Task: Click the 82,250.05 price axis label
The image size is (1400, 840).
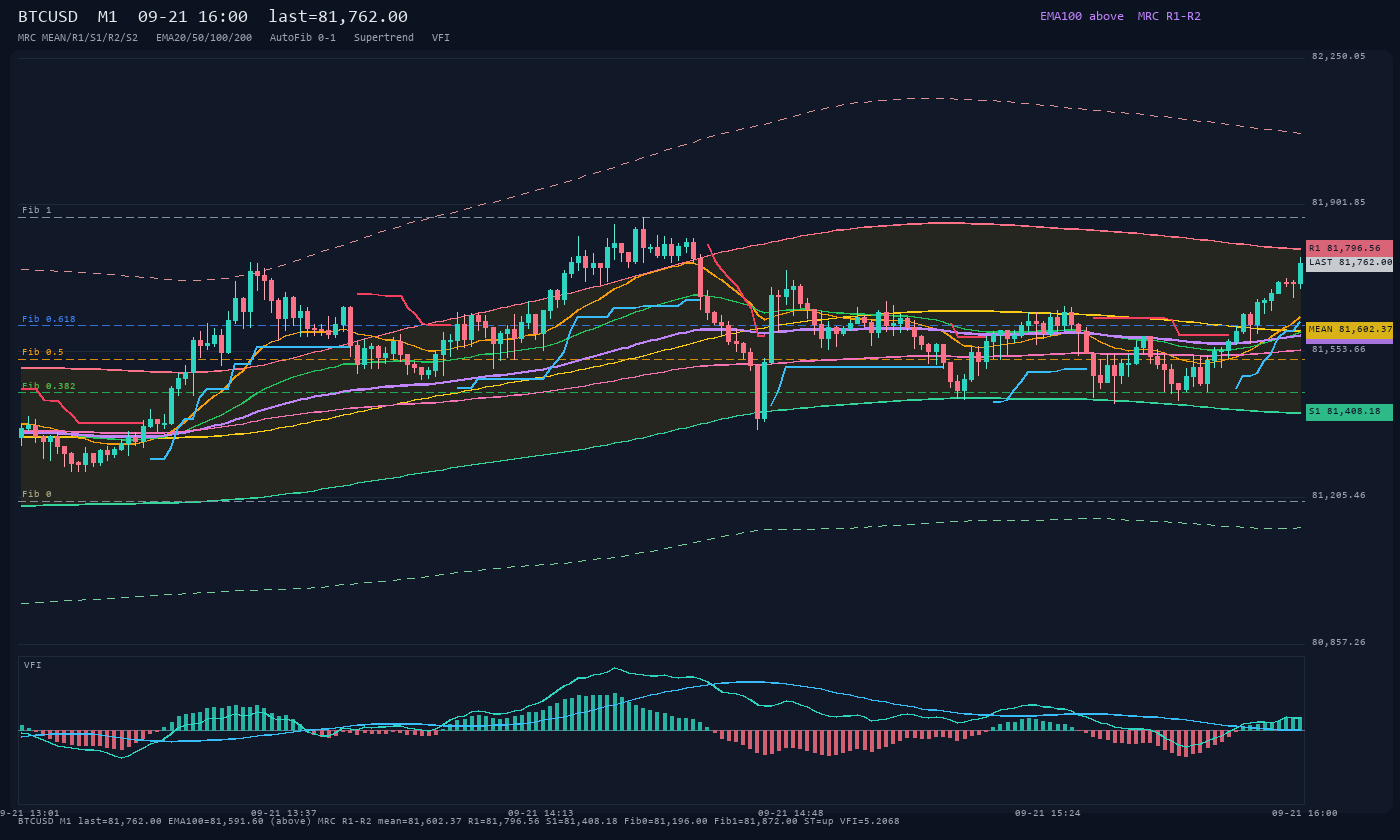Action: [x=1338, y=56]
